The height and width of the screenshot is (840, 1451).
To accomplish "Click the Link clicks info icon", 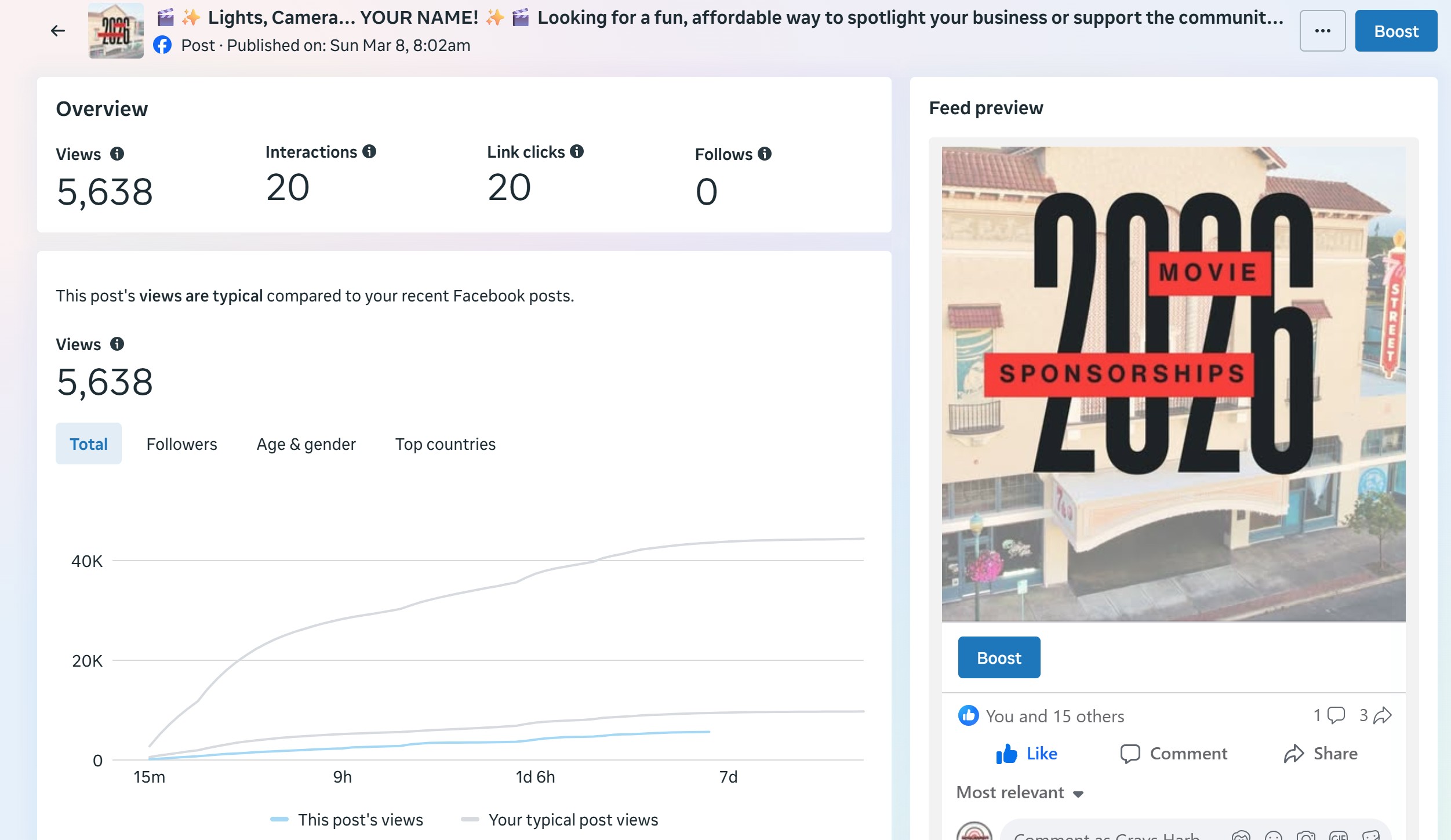I will 576,151.
